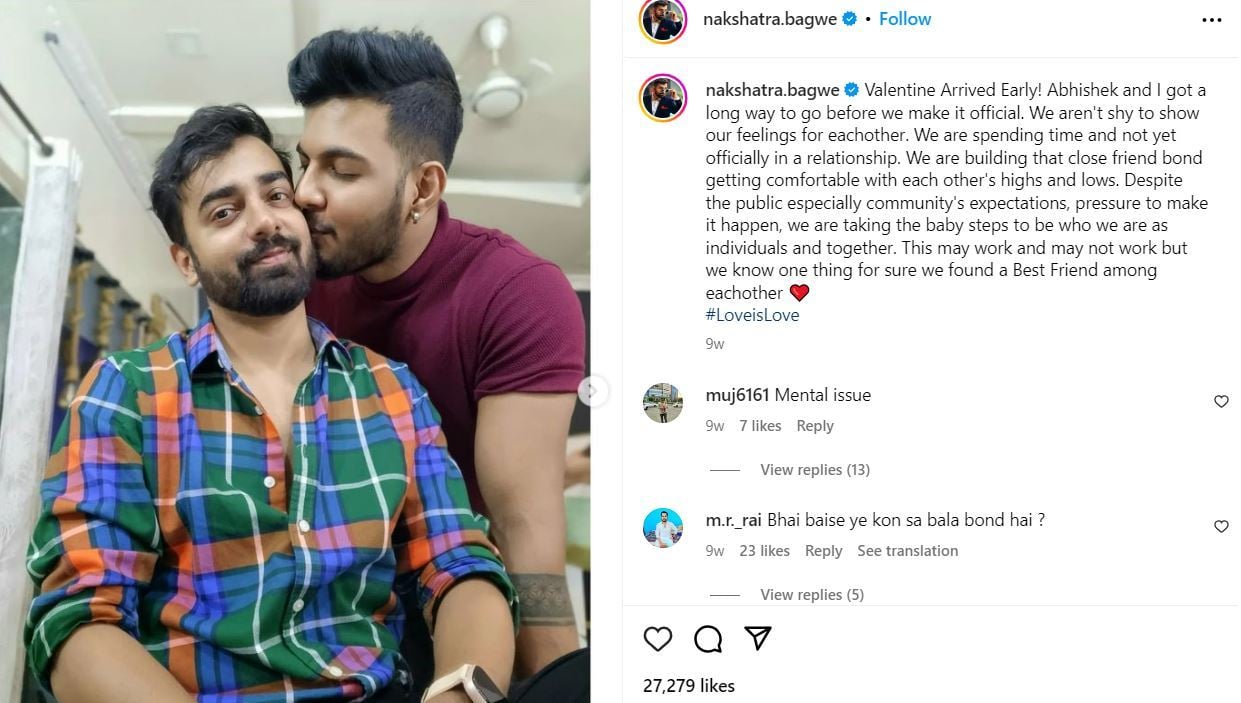
Task: Share post via paper plane icon
Action: 758,638
